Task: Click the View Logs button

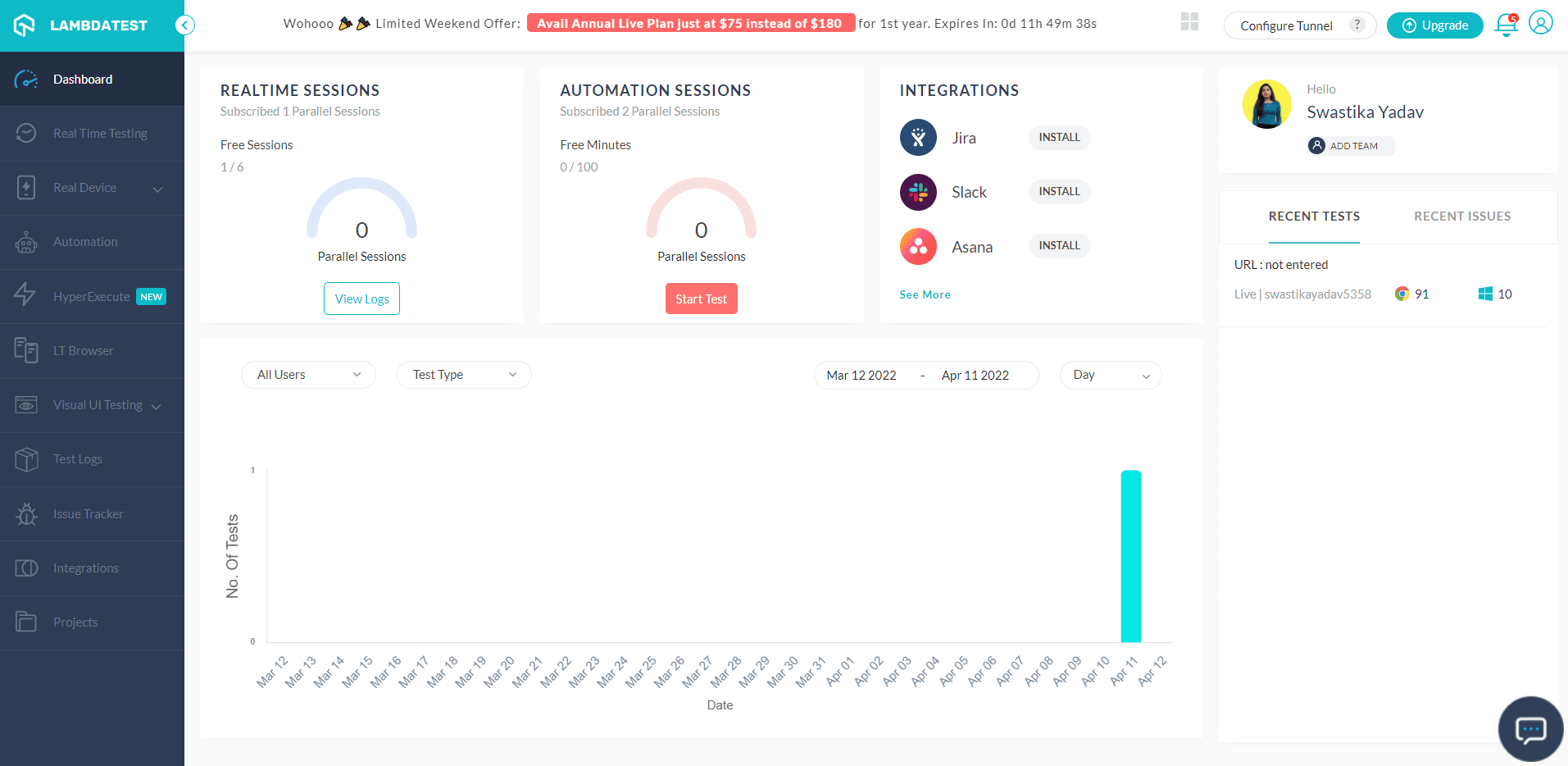Action: [x=361, y=299]
